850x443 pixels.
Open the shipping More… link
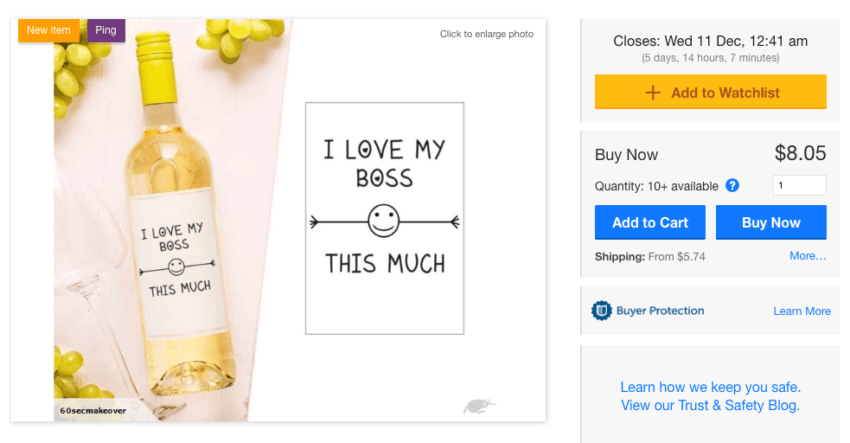click(x=807, y=256)
